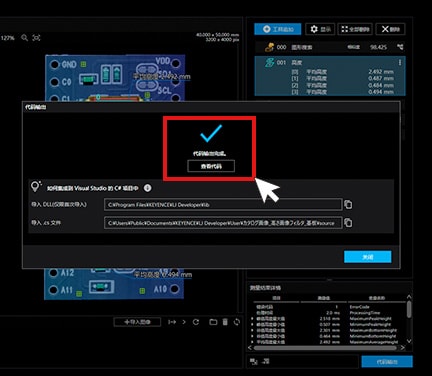Click the import image button

(x=137, y=322)
